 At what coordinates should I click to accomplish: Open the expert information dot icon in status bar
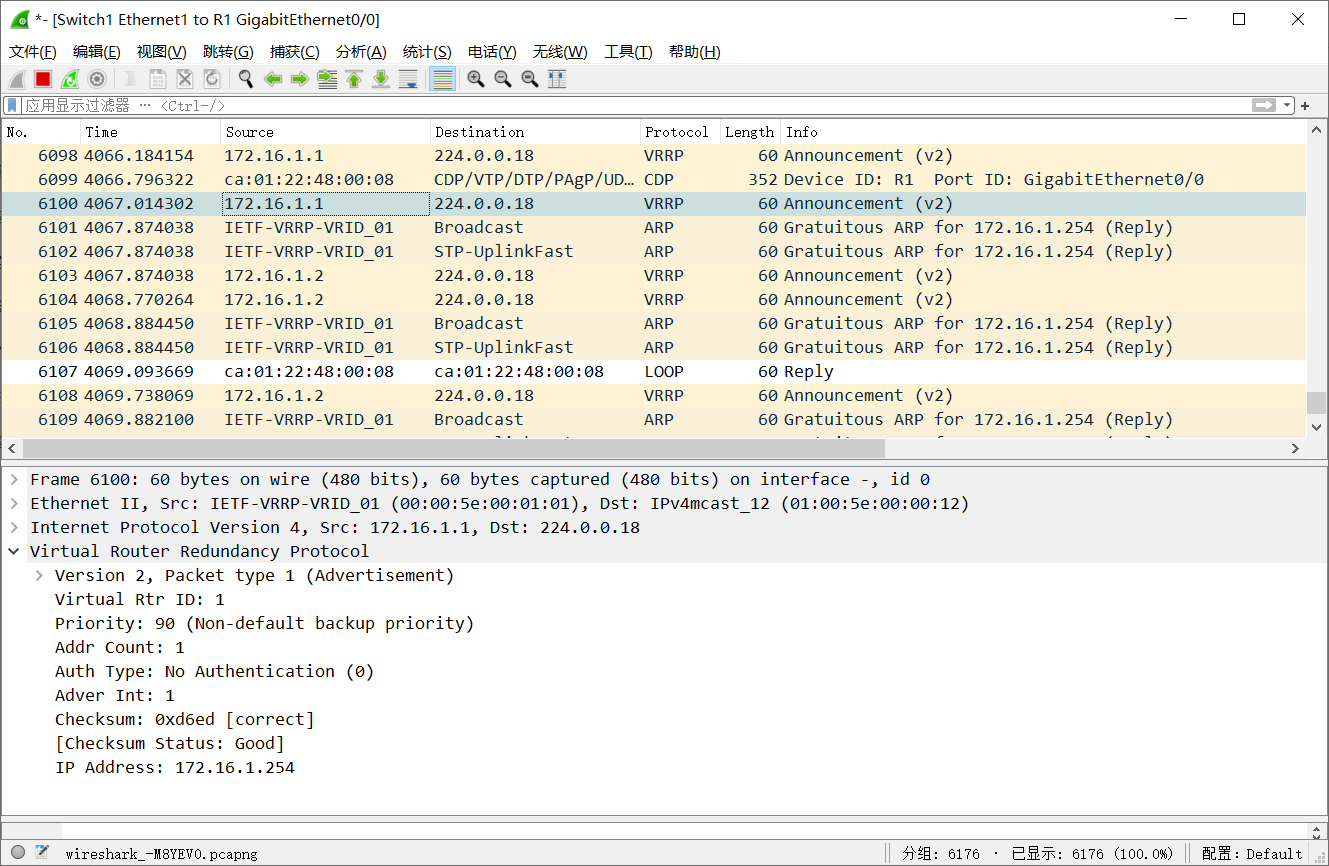(x=18, y=852)
